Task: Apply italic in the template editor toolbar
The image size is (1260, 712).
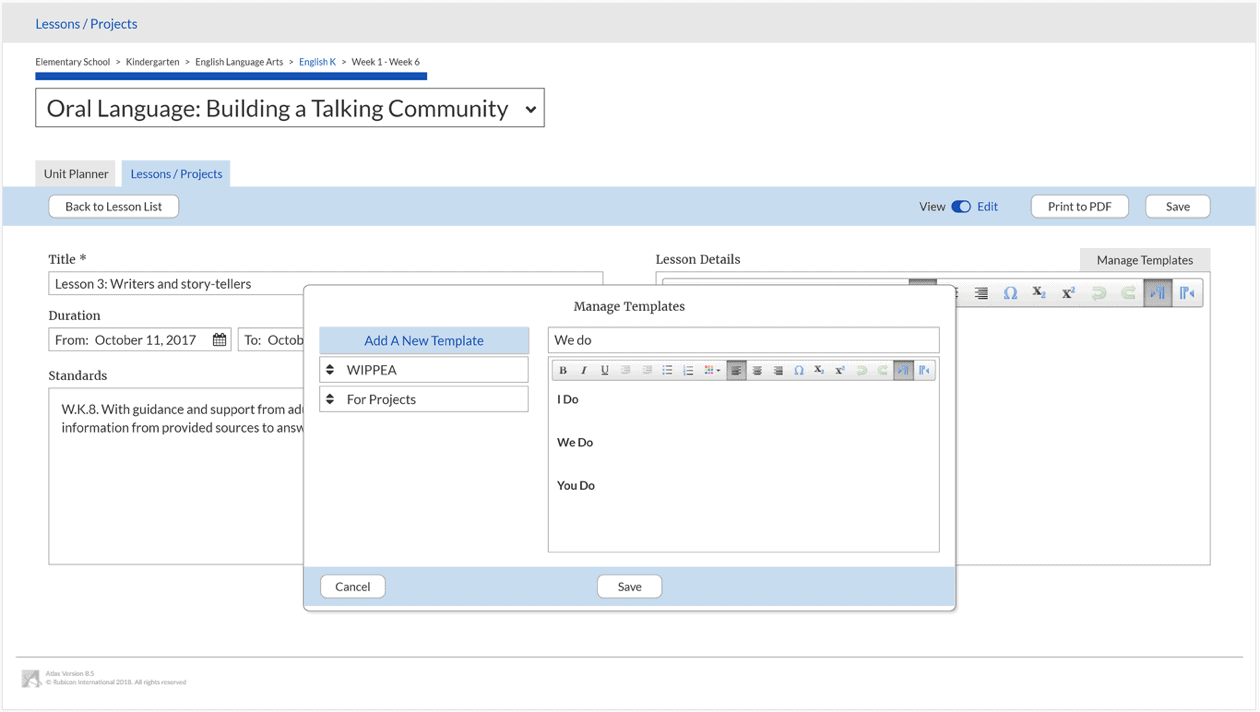Action: (584, 370)
